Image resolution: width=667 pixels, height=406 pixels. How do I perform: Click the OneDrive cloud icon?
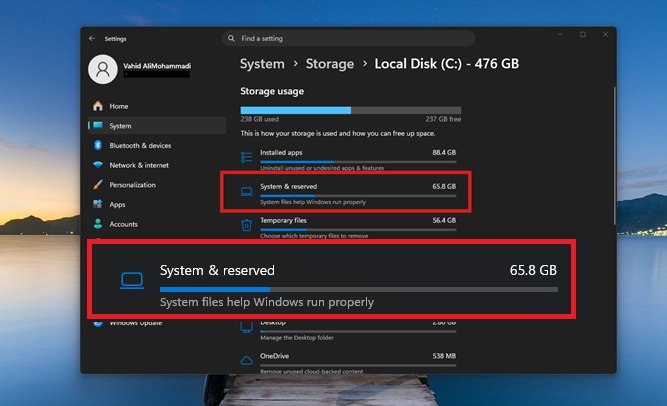247,361
